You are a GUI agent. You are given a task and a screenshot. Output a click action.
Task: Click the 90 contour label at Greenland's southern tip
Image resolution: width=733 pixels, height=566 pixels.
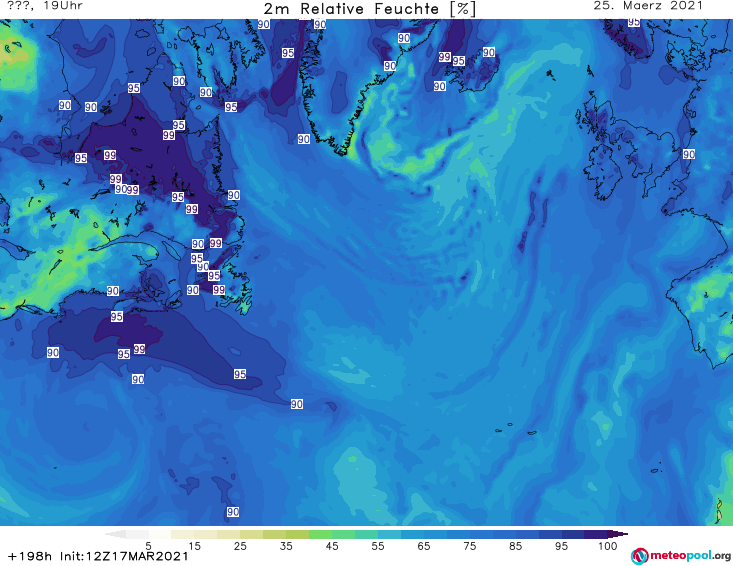pos(304,139)
